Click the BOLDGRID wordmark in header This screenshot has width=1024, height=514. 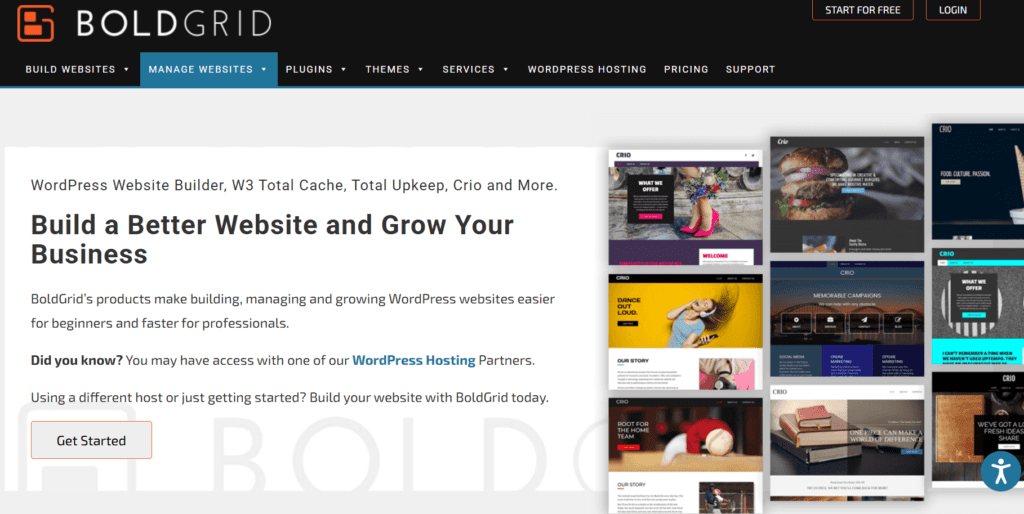pyautogui.click(x=174, y=24)
